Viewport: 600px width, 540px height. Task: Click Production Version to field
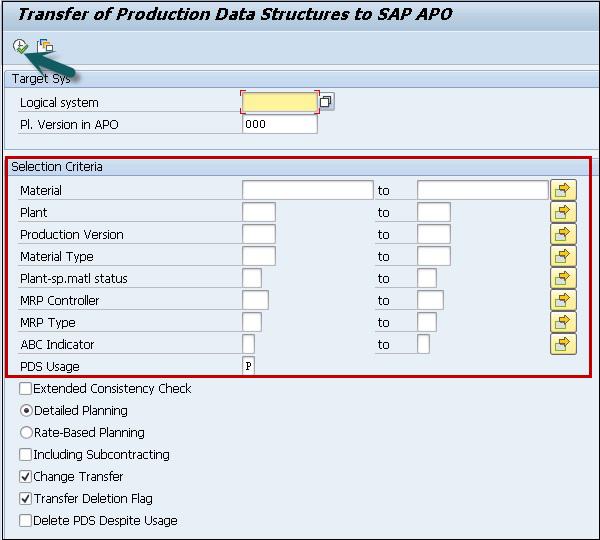[434, 234]
